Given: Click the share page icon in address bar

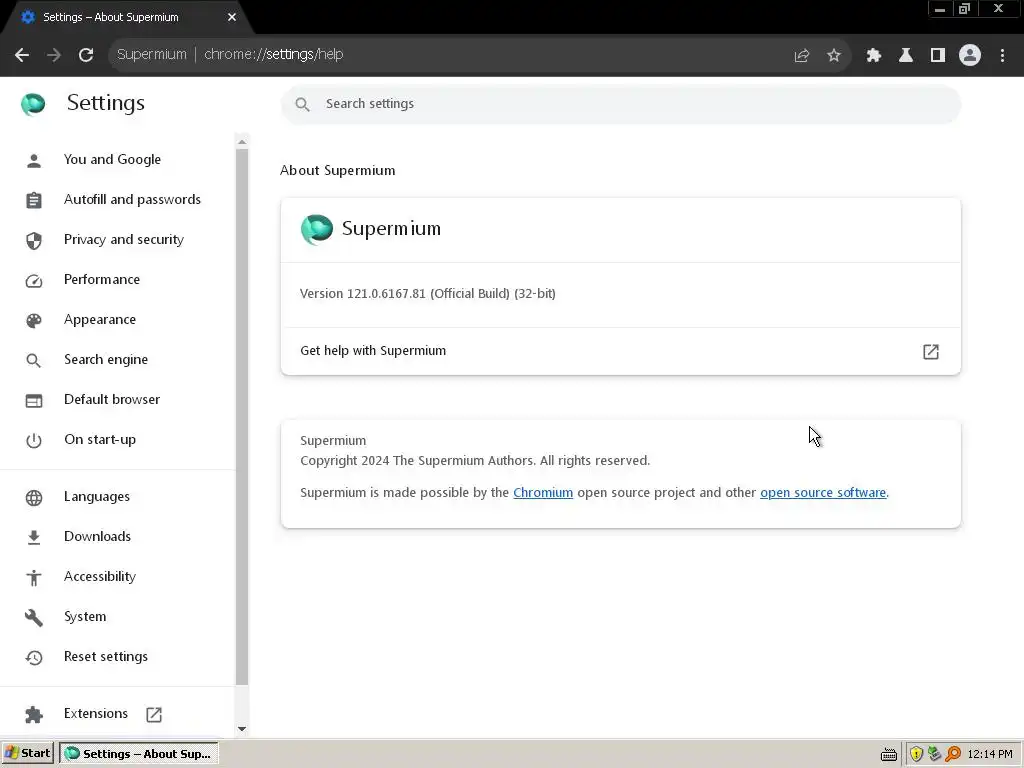Looking at the screenshot, I should point(801,56).
